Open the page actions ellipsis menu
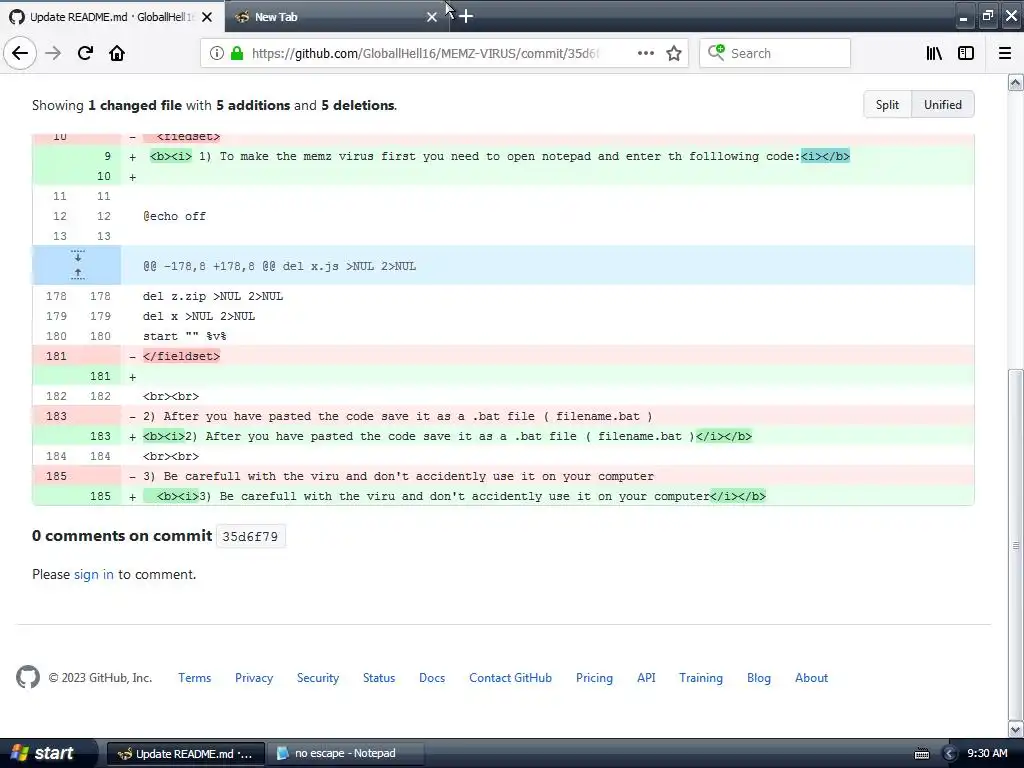The height and width of the screenshot is (768, 1024). point(645,53)
